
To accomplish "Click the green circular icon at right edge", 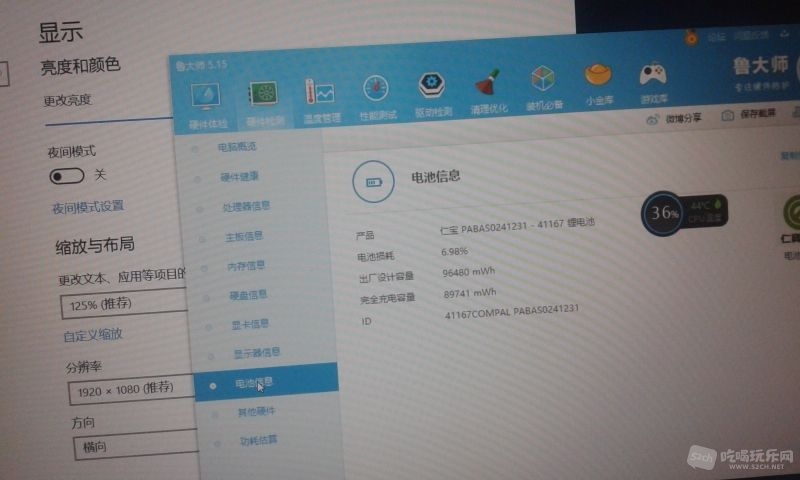I will tap(791, 213).
